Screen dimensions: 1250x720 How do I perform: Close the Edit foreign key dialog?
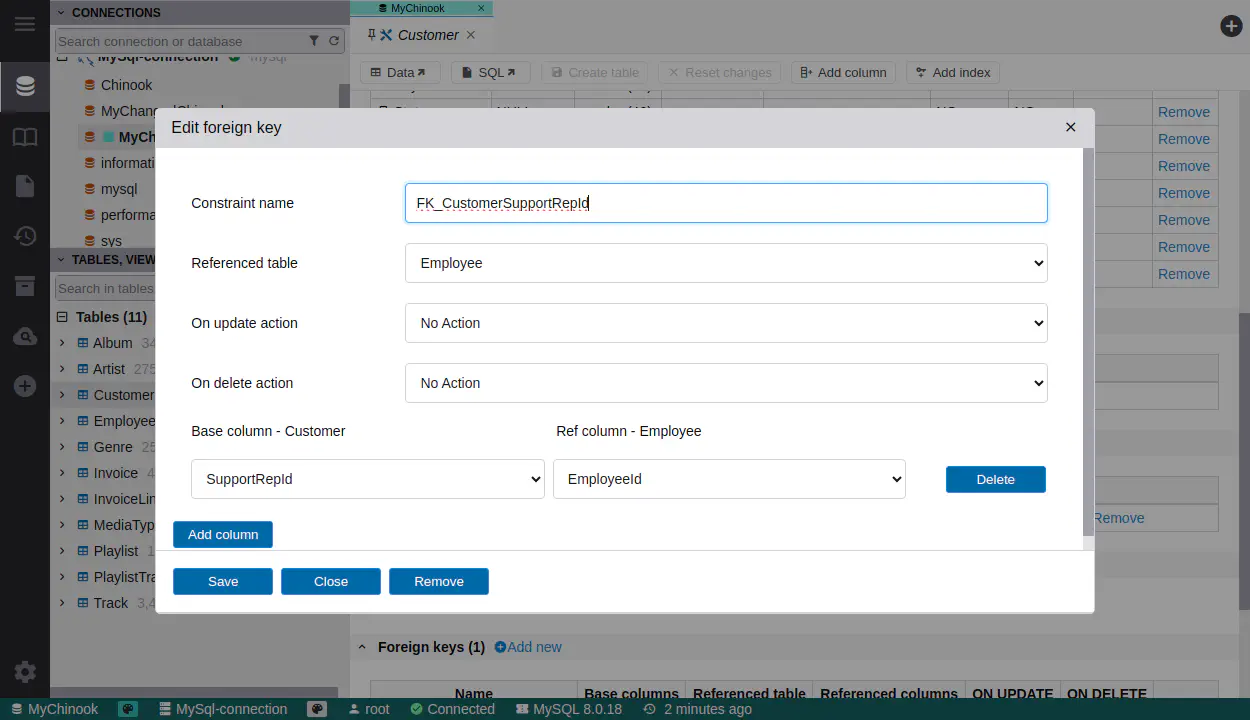point(1070,127)
